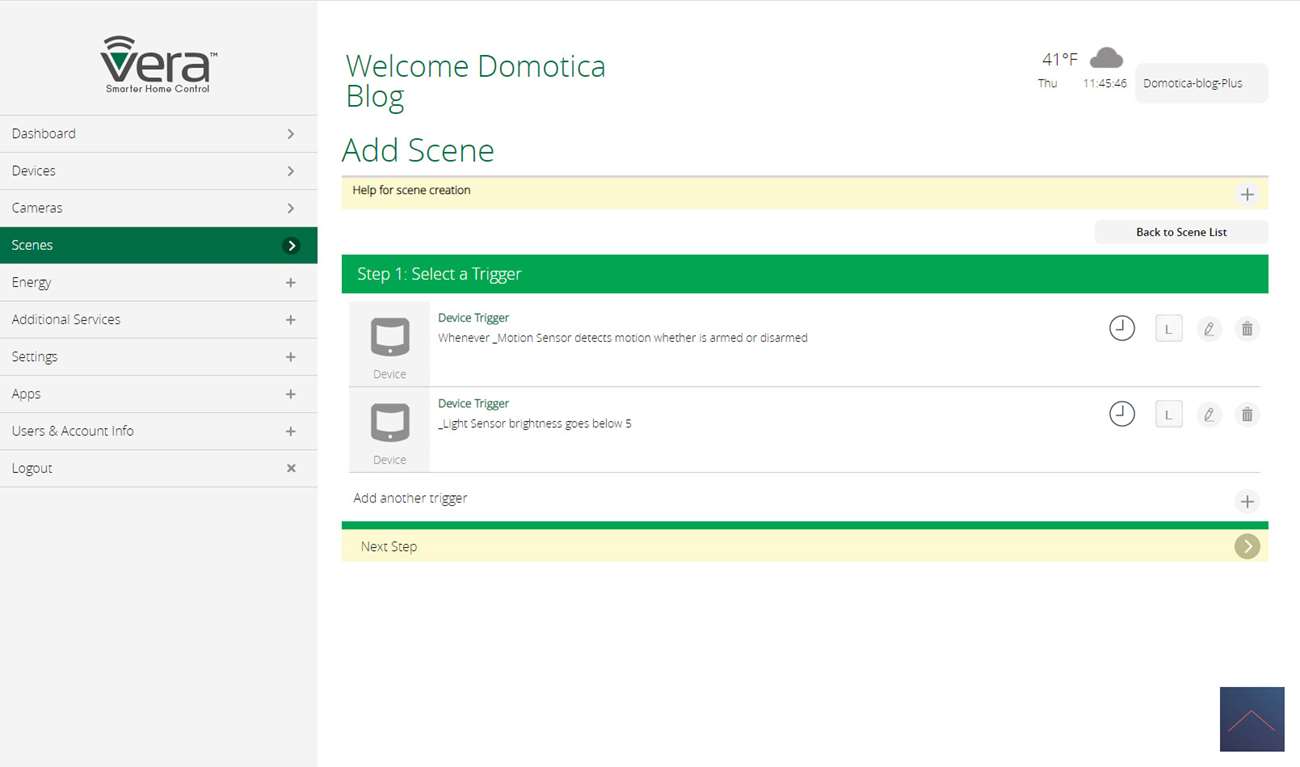
Task: Click the Luup code icon for Light Sensor trigger
Action: click(x=1168, y=414)
